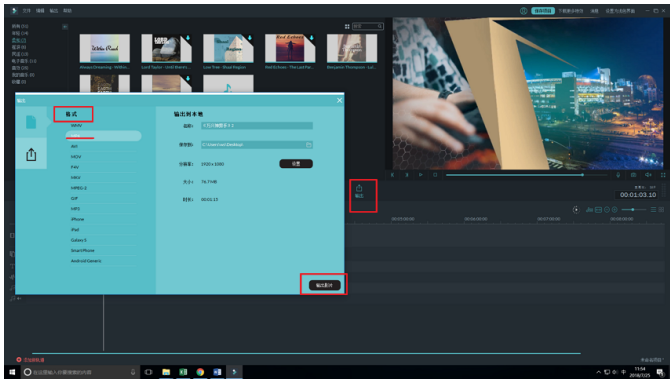Image resolution: width=670 pixels, height=382 pixels.
Task: Click the volume speaker icon under preview
Action: point(648,175)
